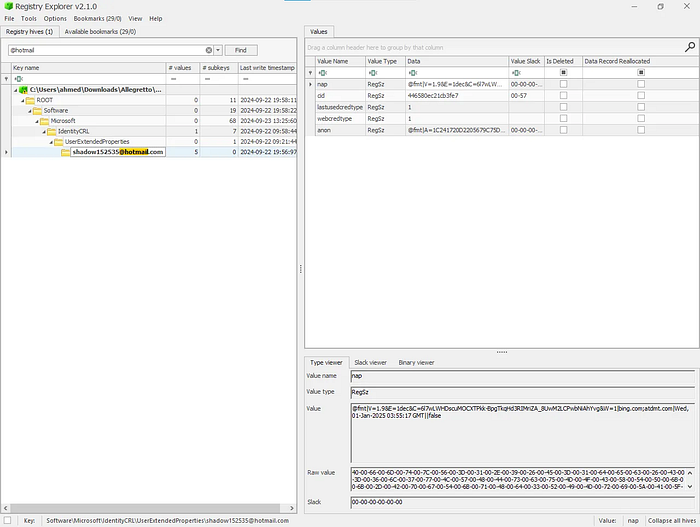The width and height of the screenshot is (700, 527).
Task: Collapse the IdentityCRL tree node
Action: tap(44, 132)
